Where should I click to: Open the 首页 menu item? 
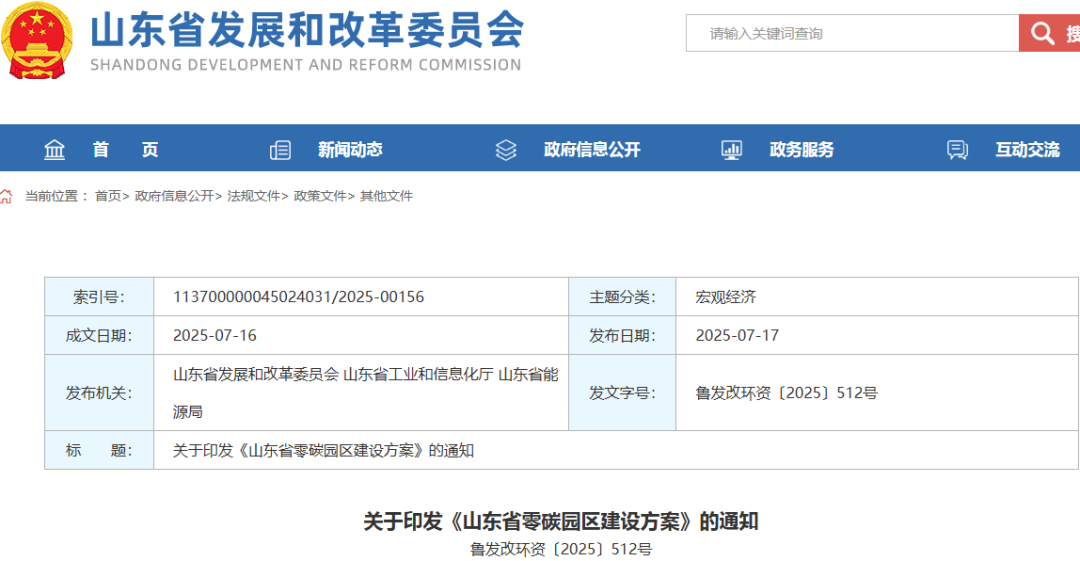point(125,150)
